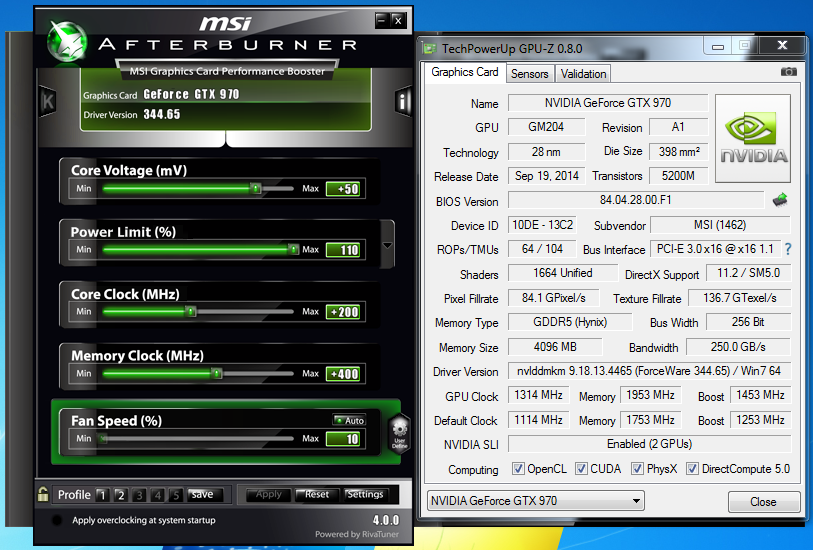Screen dimensions: 813x550
Task: Toggle Fan Speed Auto mode
Action: pyautogui.click(x=349, y=420)
